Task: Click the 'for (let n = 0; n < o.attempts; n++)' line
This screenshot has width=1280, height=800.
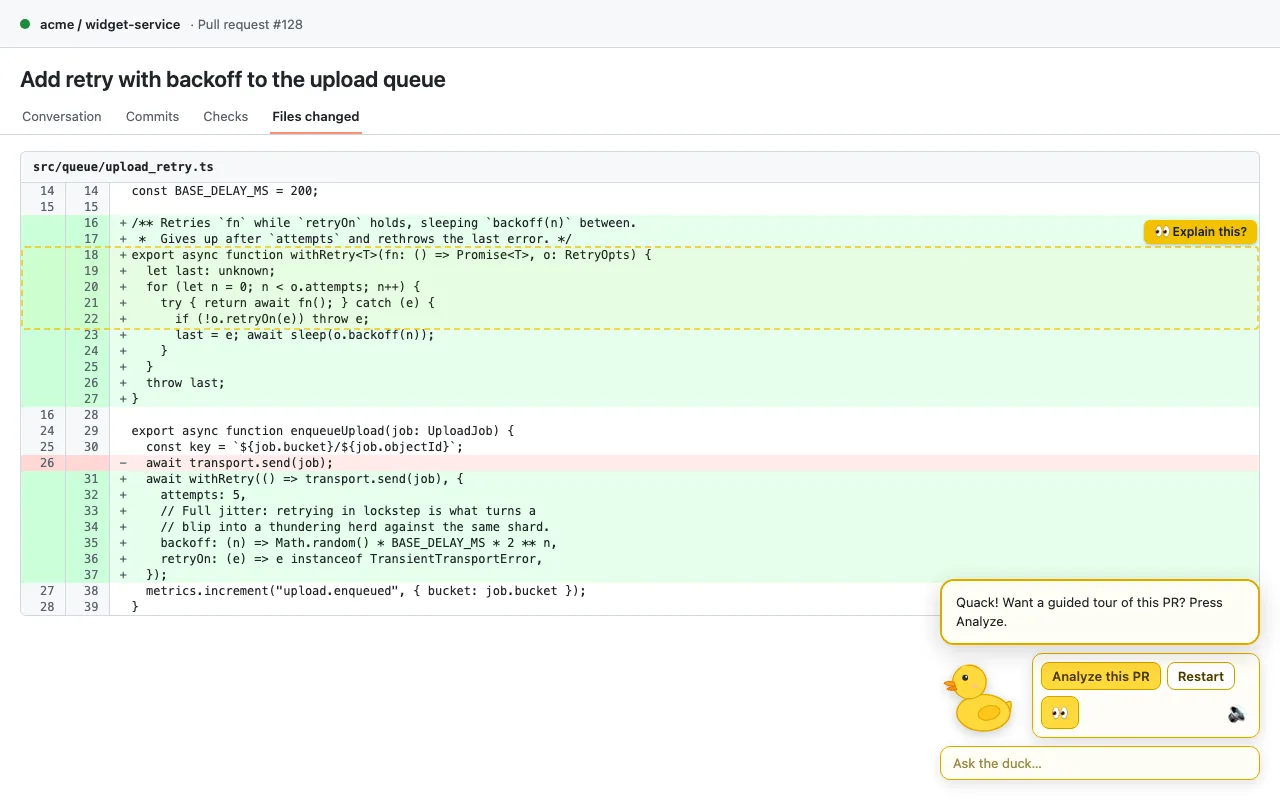Action: click(639, 287)
